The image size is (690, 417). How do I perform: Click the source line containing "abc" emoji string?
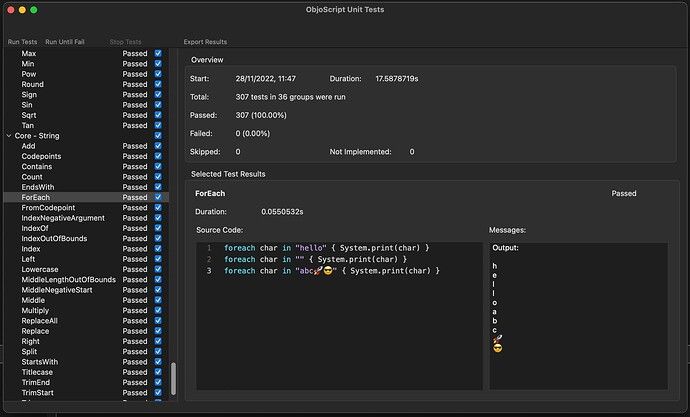point(332,271)
